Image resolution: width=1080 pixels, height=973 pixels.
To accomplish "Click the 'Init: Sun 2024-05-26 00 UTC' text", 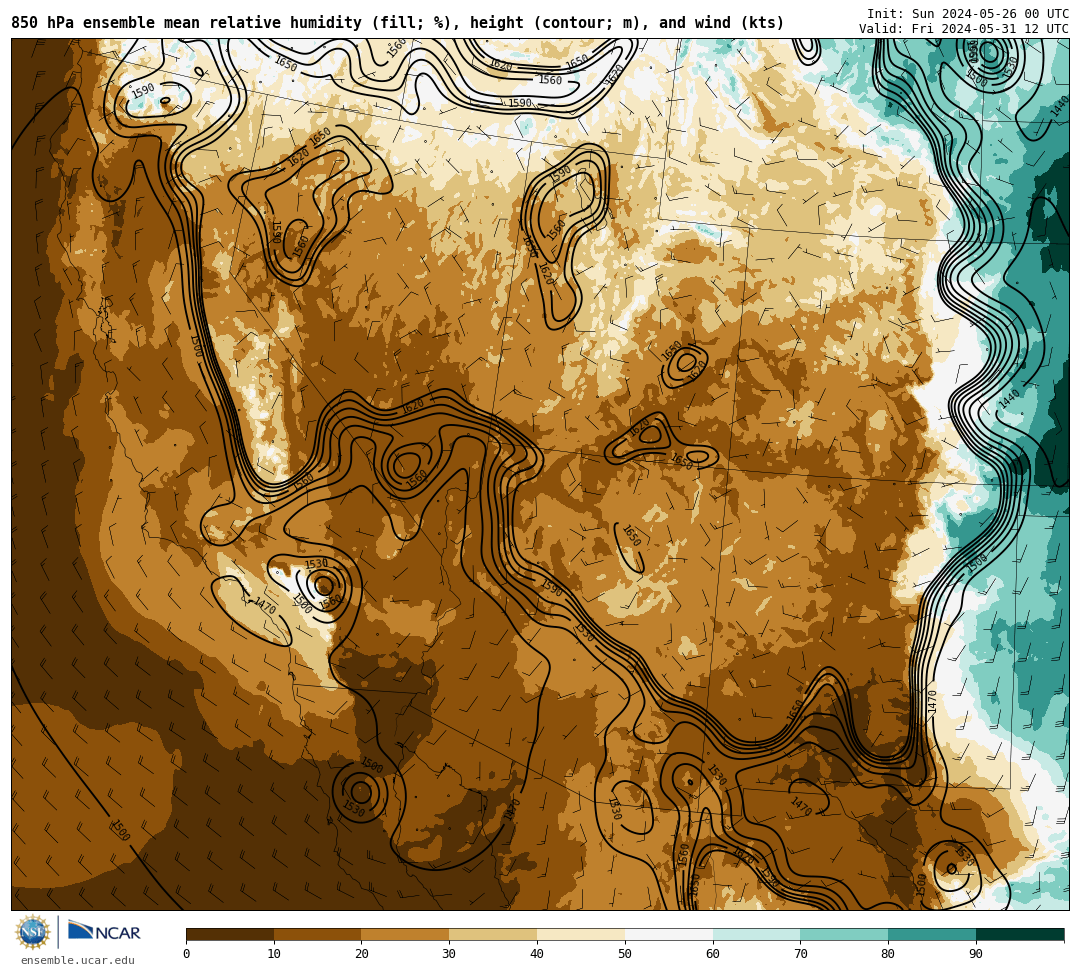I will pos(968,14).
